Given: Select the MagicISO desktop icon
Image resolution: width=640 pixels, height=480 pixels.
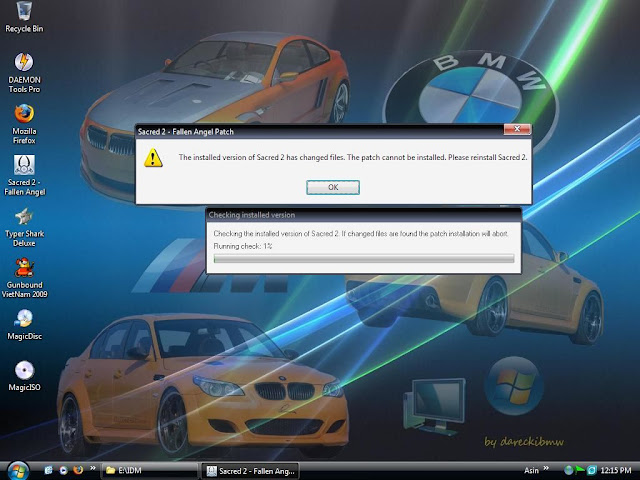Looking at the screenshot, I should click(24, 376).
